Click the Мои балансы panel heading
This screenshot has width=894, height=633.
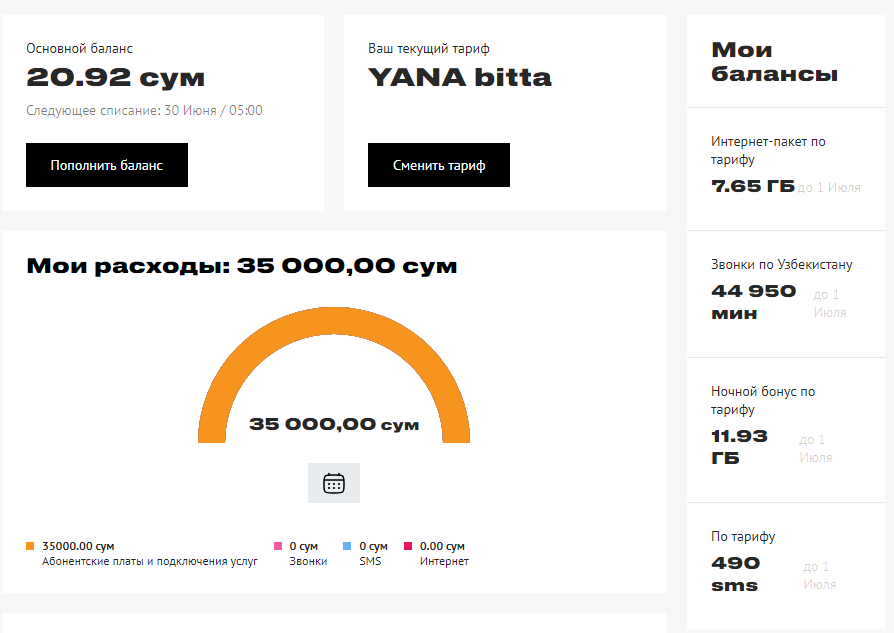coord(774,62)
